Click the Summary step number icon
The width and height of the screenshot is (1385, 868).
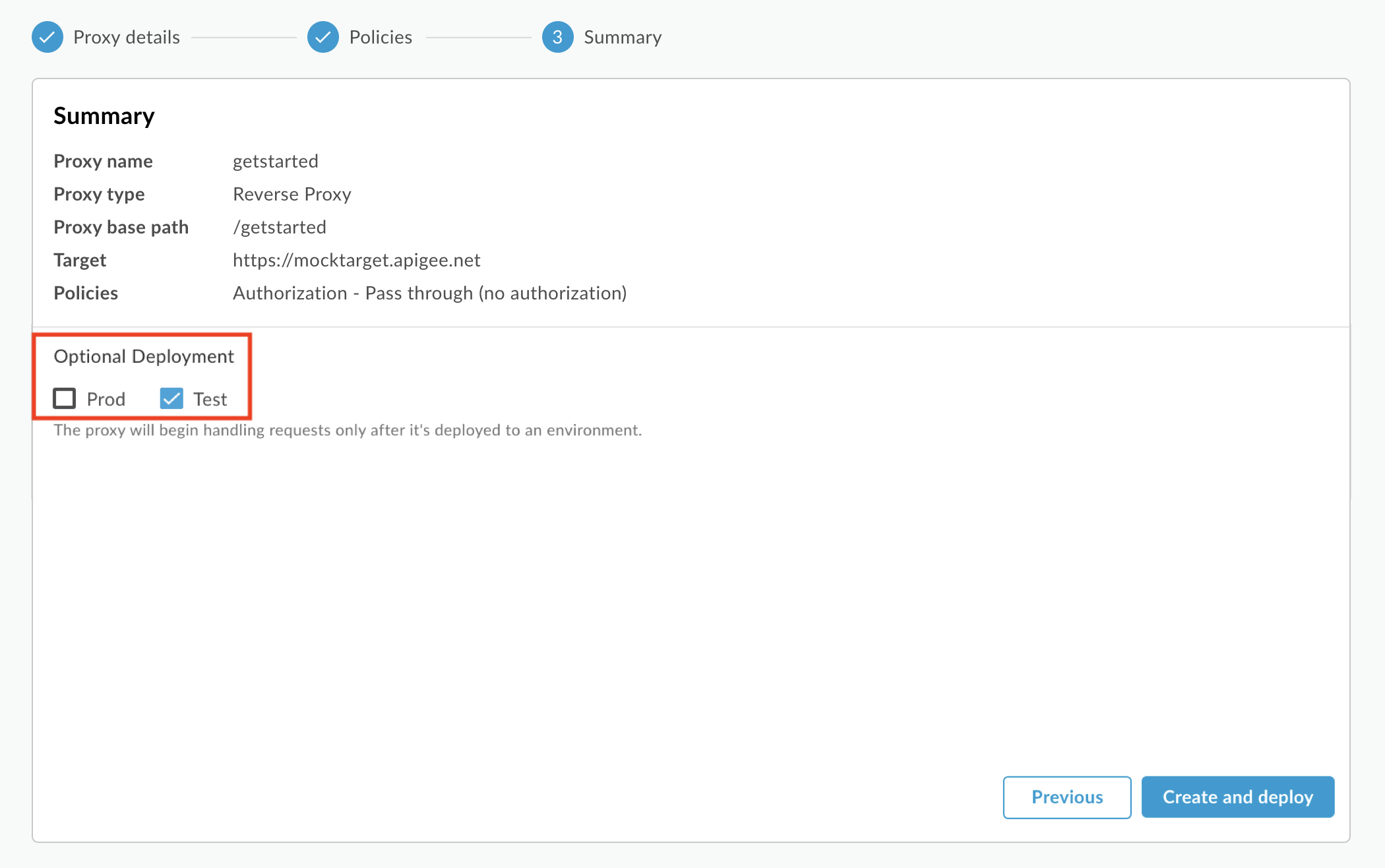pos(556,37)
